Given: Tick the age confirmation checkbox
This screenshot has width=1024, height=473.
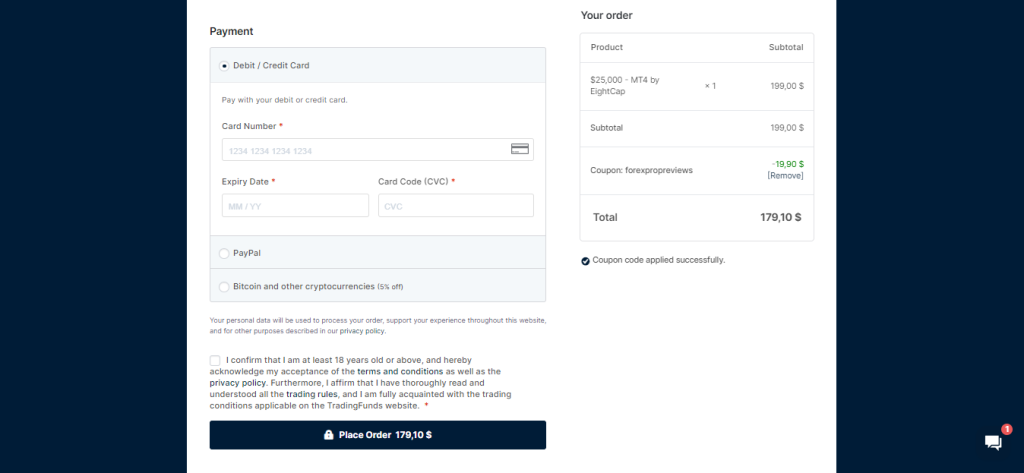Looking at the screenshot, I should (x=215, y=360).
